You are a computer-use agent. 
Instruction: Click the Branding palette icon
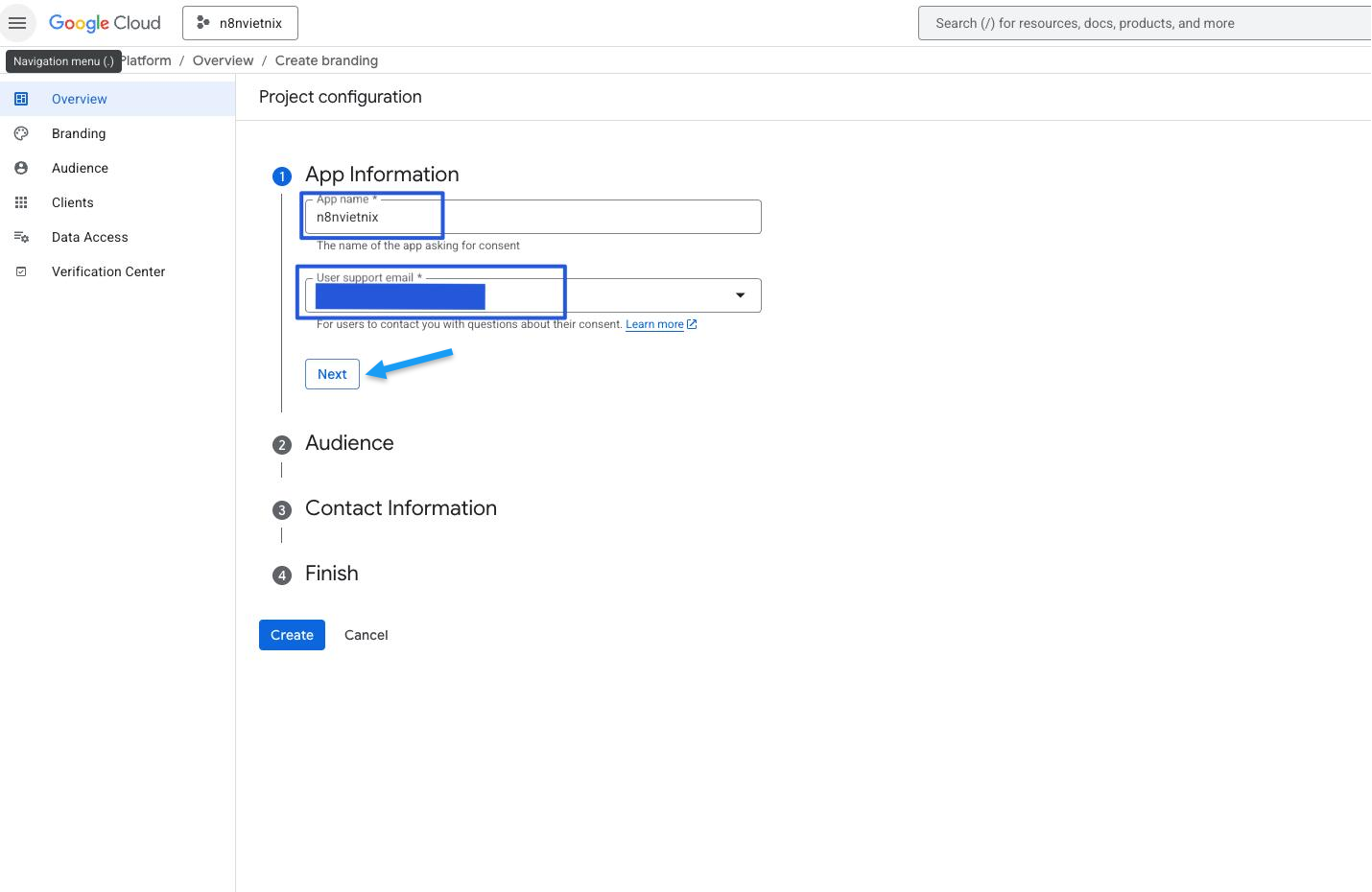click(21, 133)
